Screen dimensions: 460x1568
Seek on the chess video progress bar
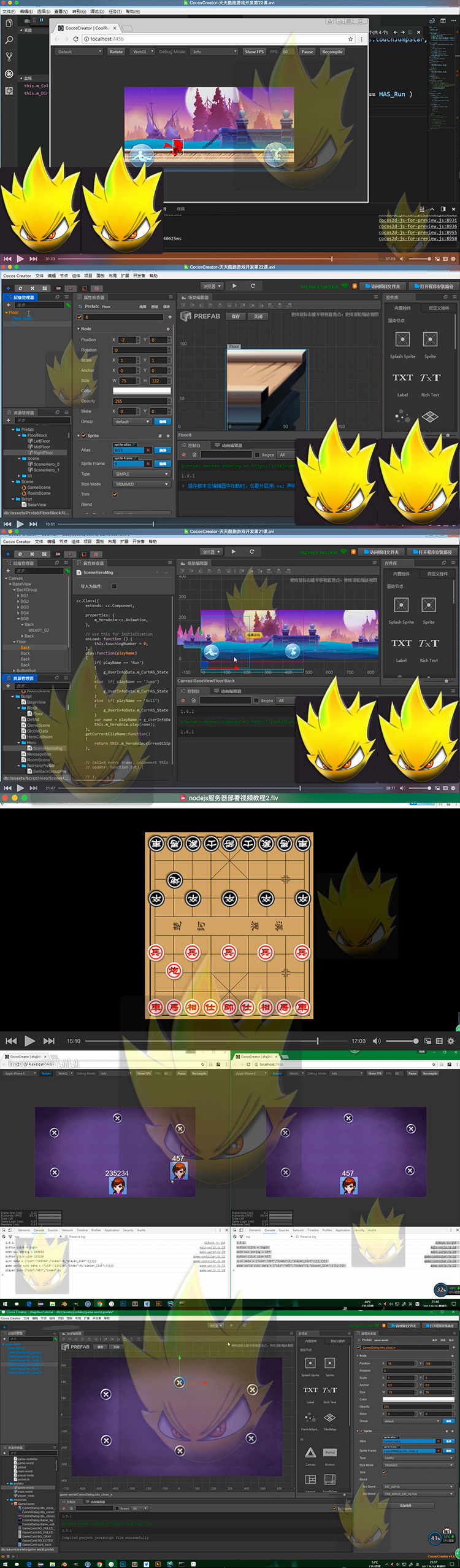pyautogui.click(x=216, y=1041)
